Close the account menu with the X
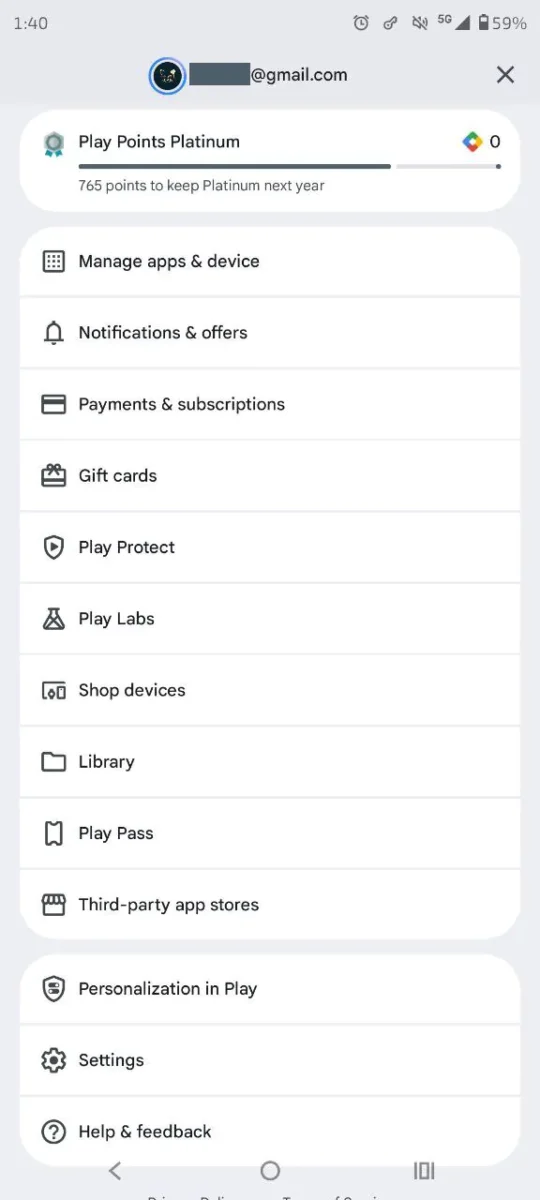 [505, 75]
